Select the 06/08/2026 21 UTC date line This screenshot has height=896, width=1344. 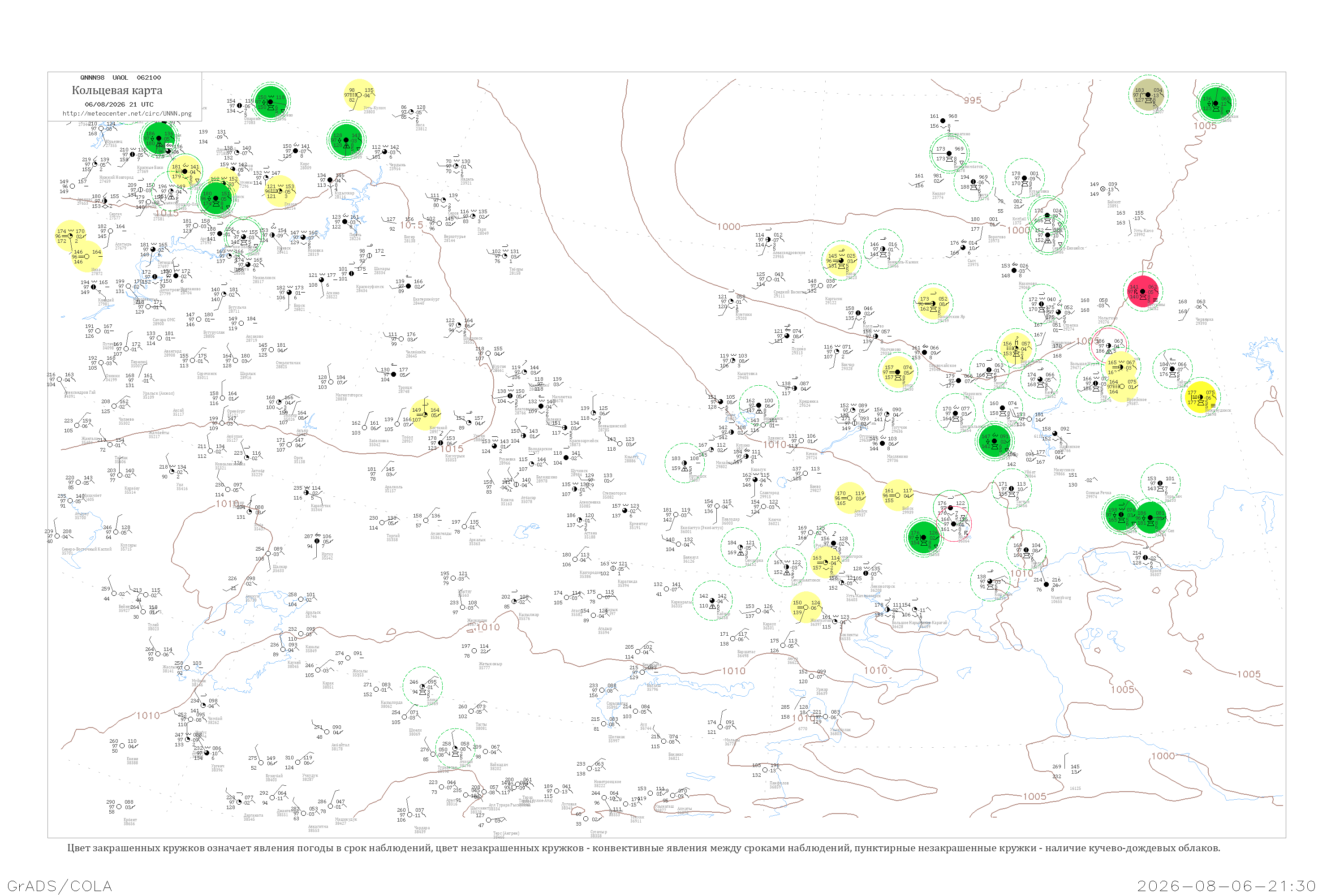(119, 104)
